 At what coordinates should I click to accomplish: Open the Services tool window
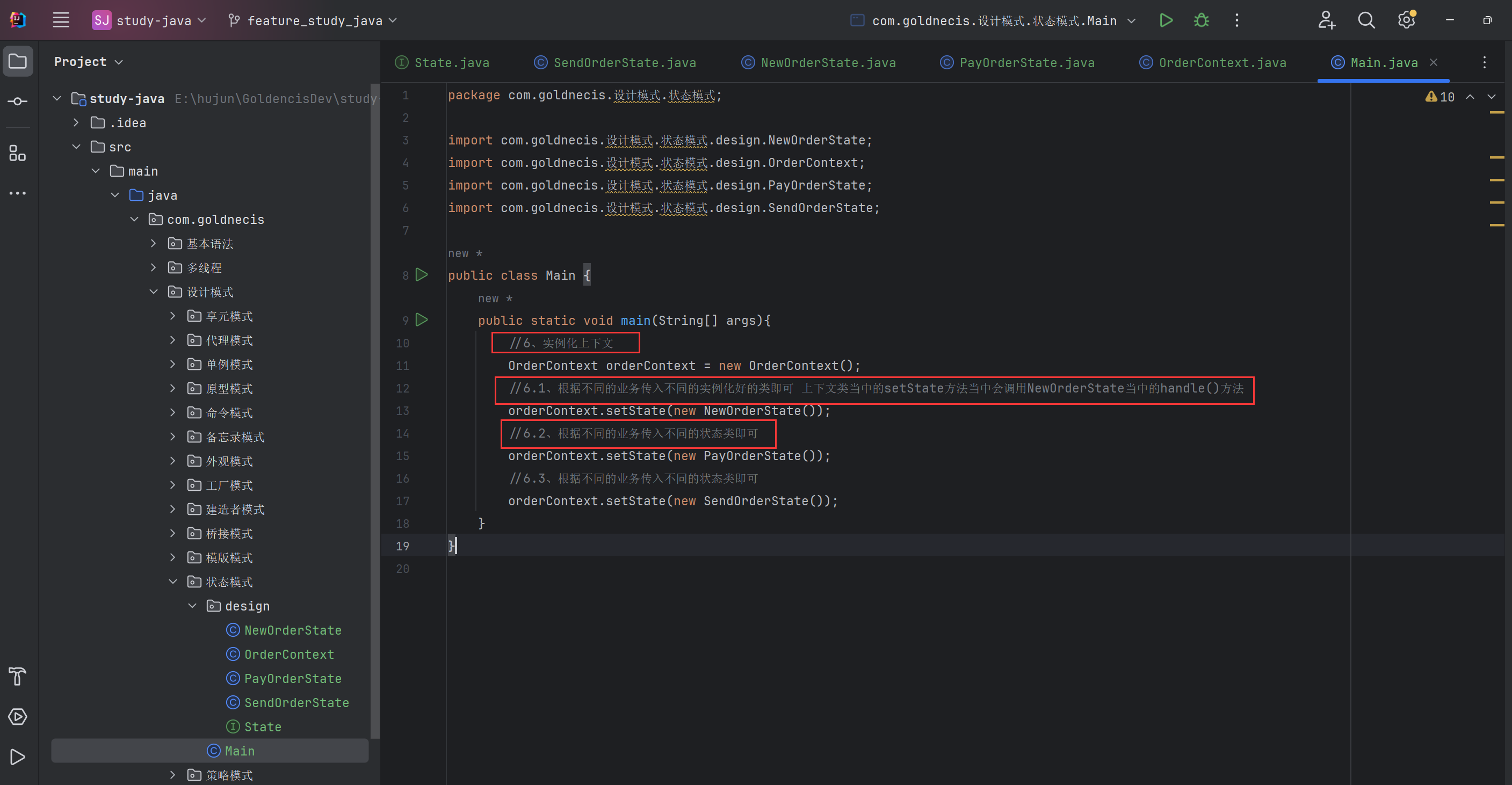(18, 716)
